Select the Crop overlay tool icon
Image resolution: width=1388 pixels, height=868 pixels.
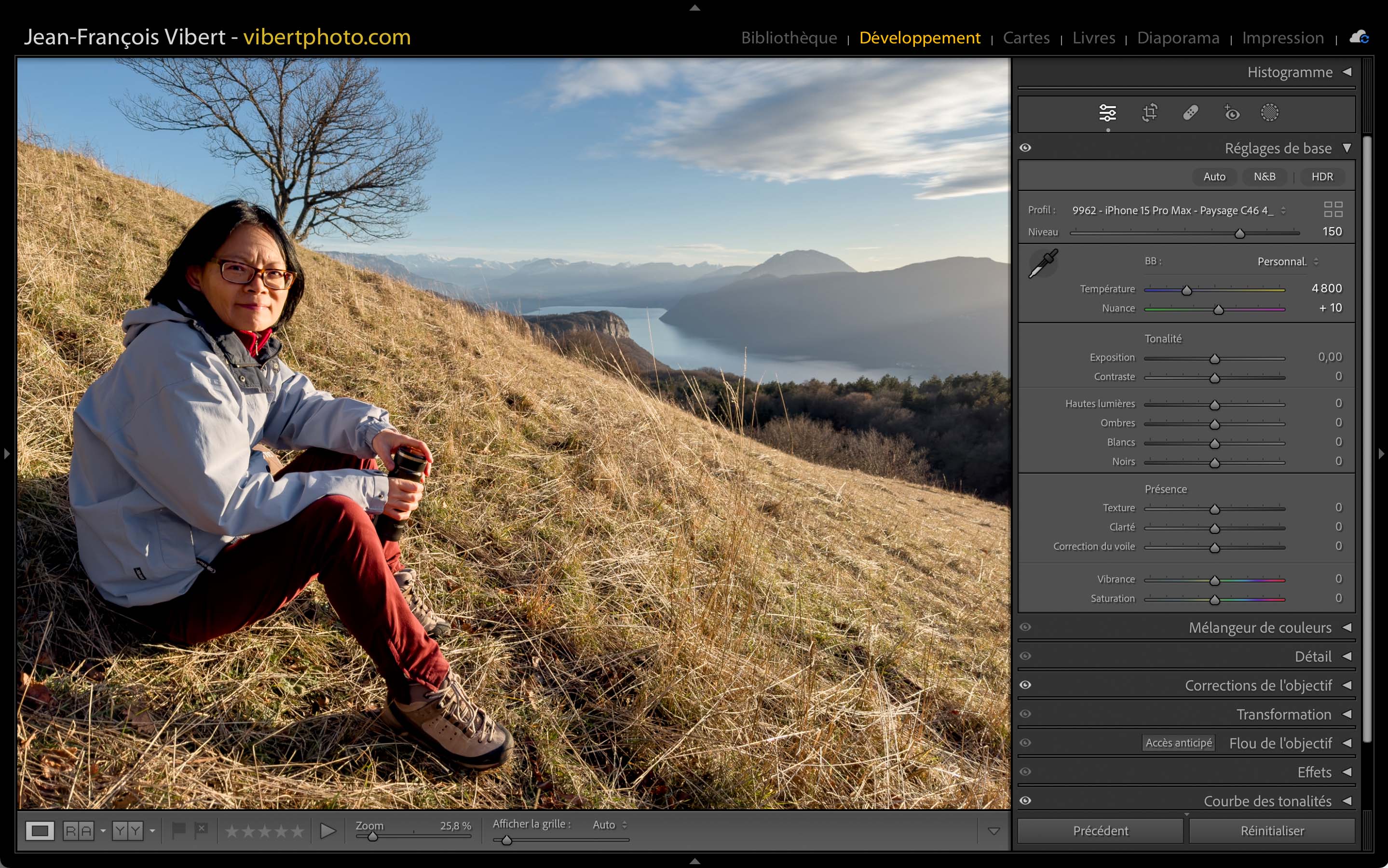coord(1149,112)
